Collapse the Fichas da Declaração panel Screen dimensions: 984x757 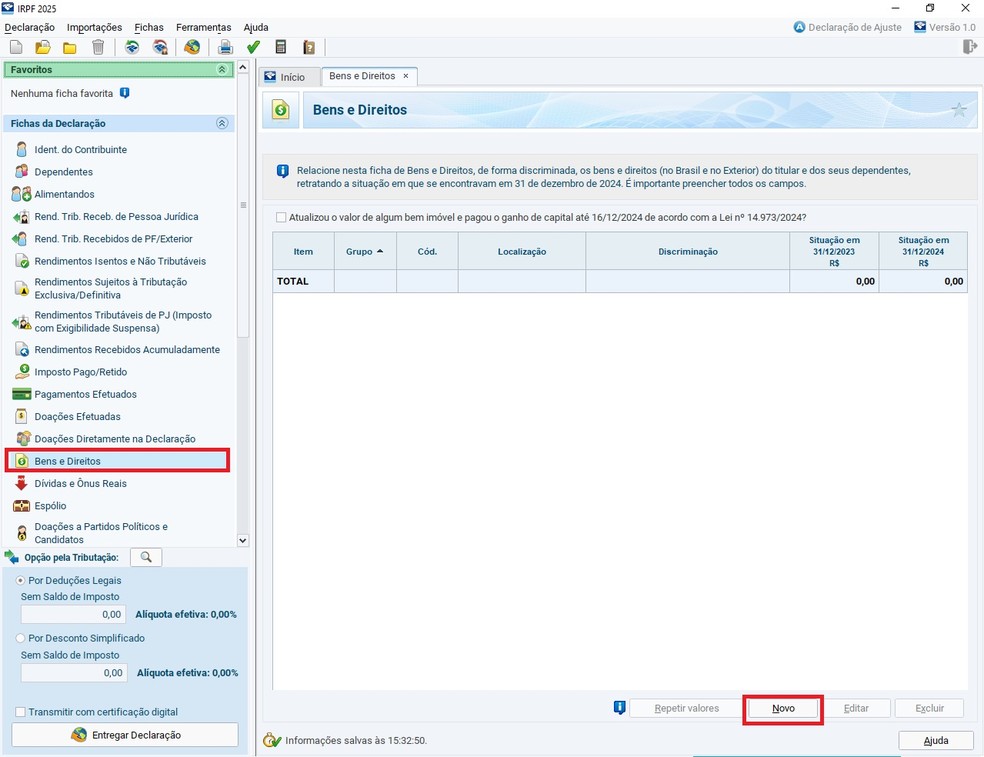222,124
